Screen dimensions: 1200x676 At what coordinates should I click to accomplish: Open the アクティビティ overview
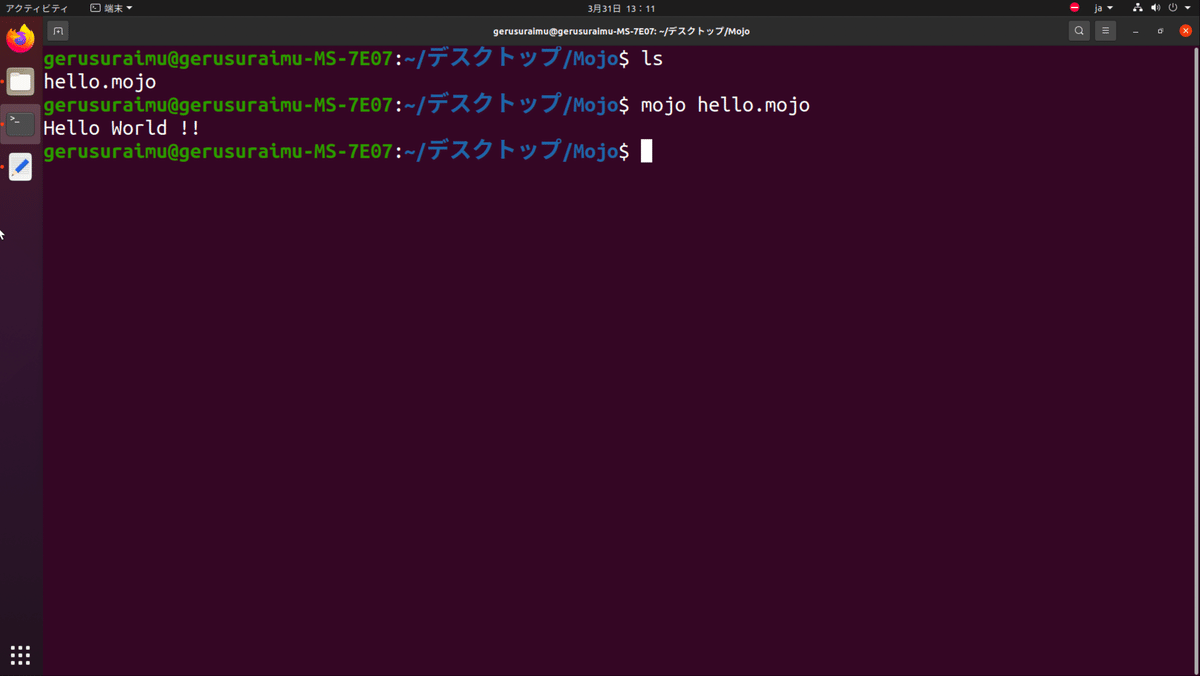pyautogui.click(x=37, y=8)
